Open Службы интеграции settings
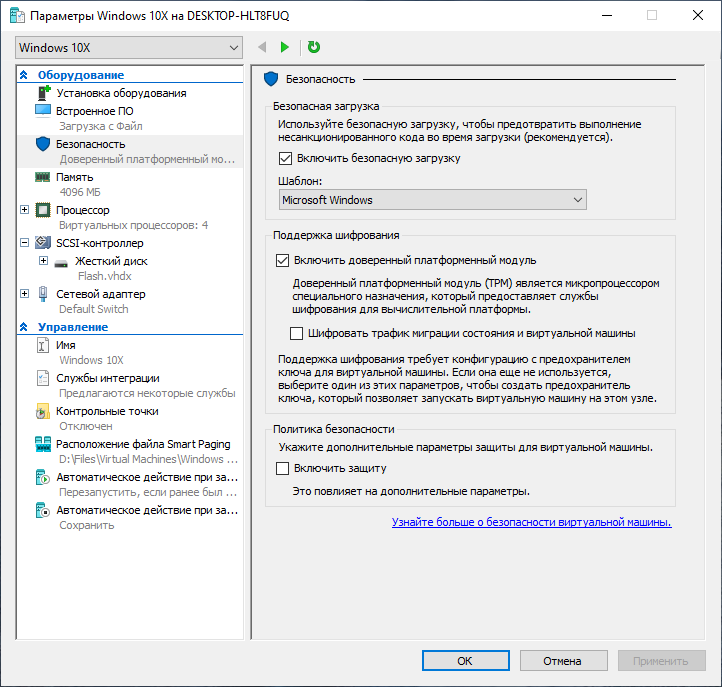Image resolution: width=722 pixels, height=687 pixels. click(x=108, y=378)
